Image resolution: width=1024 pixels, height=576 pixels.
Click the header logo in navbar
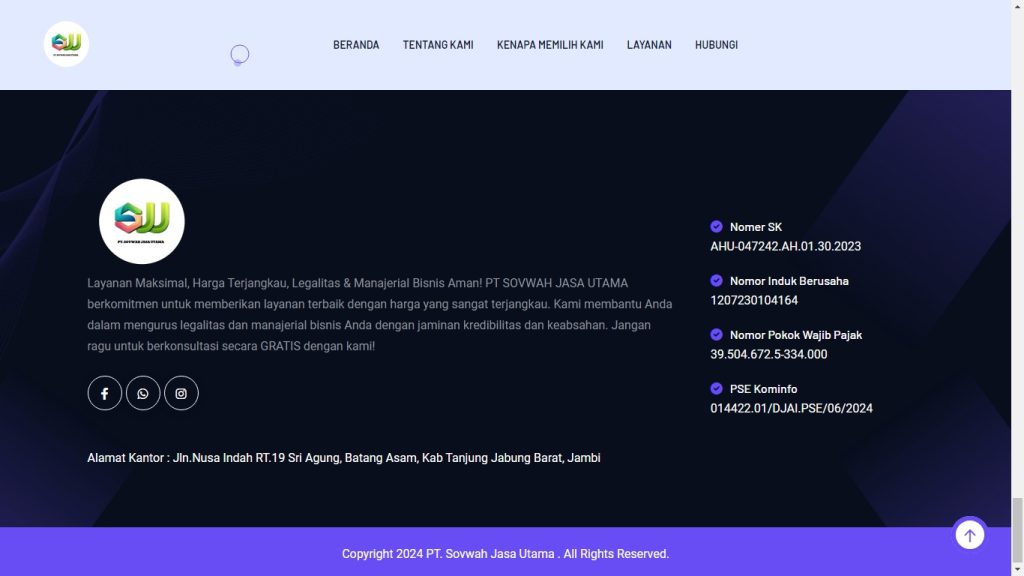(x=66, y=44)
